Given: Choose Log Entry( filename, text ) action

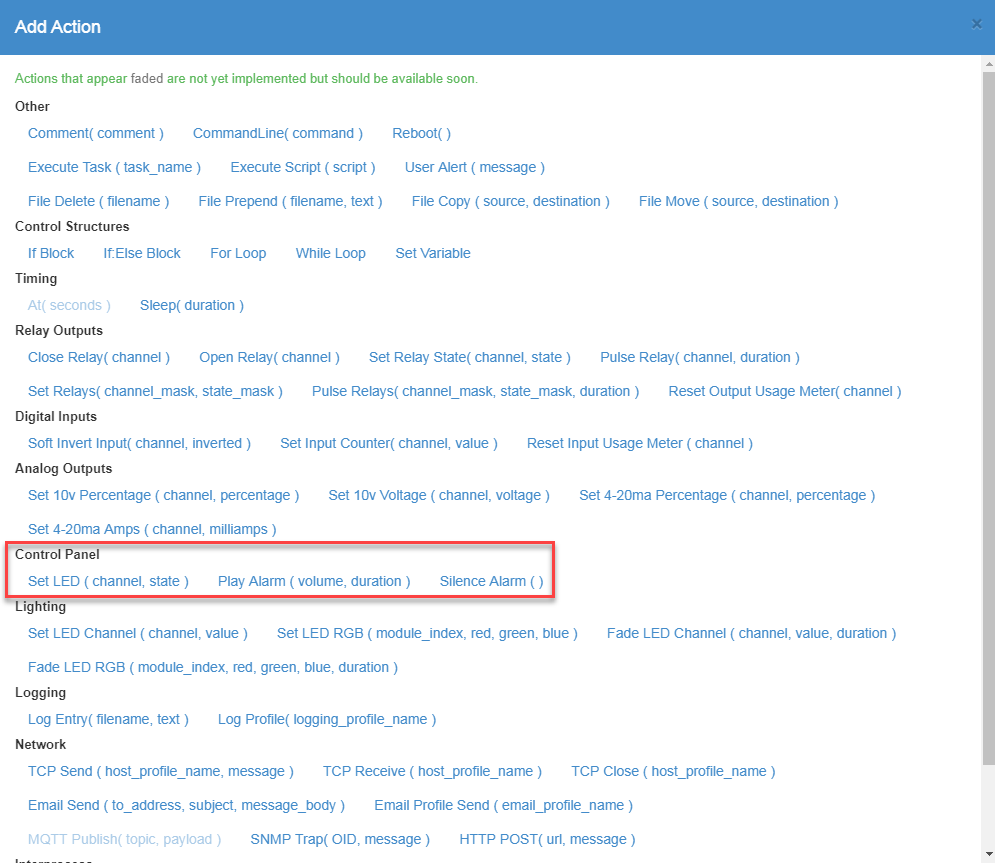Looking at the screenshot, I should point(109,719).
